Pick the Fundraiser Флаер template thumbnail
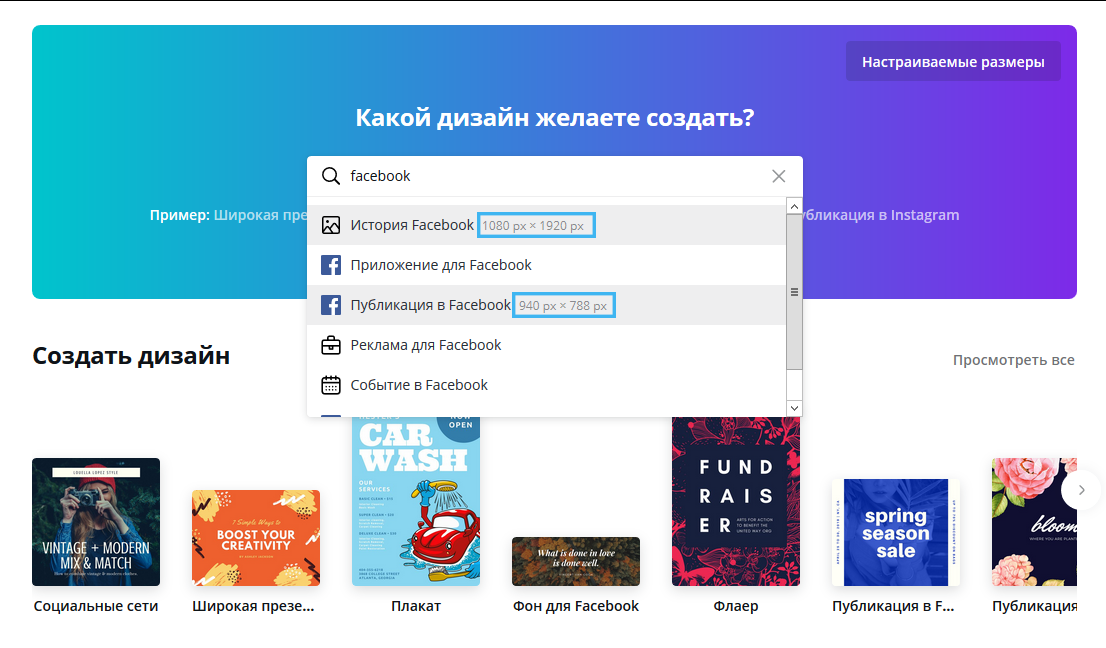1106x648 pixels. click(x=736, y=502)
